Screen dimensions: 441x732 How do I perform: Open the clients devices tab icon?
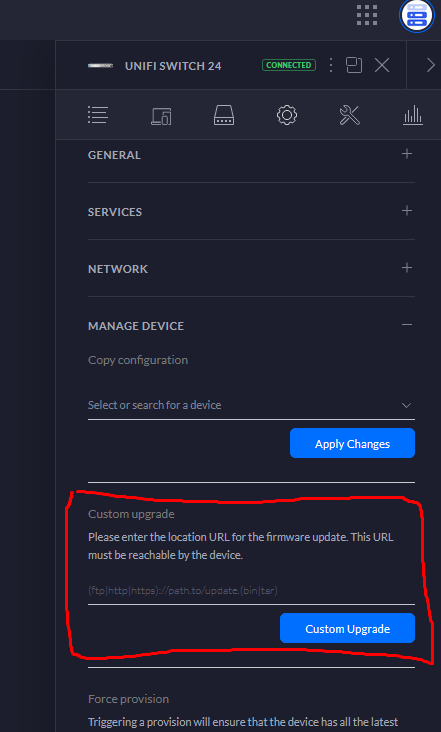click(x=161, y=115)
